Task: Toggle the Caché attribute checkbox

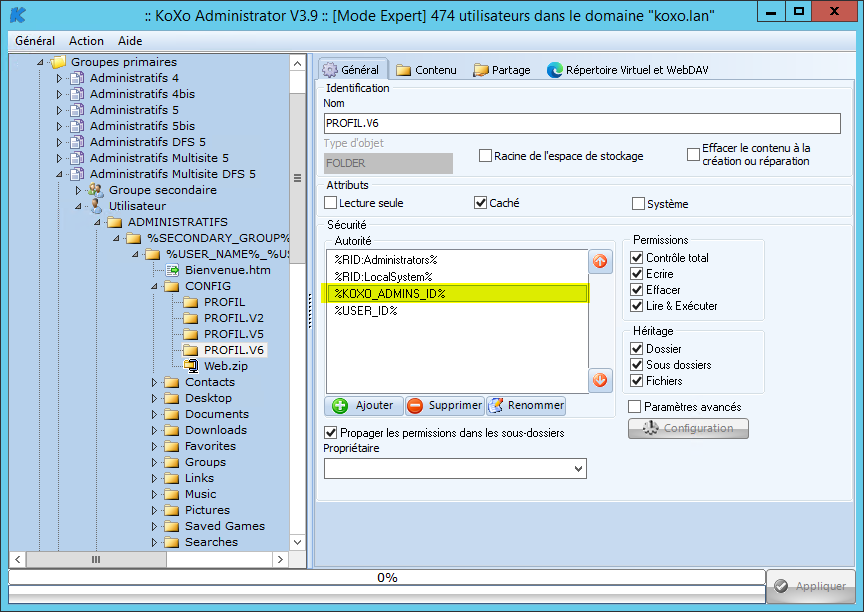Action: click(480, 204)
